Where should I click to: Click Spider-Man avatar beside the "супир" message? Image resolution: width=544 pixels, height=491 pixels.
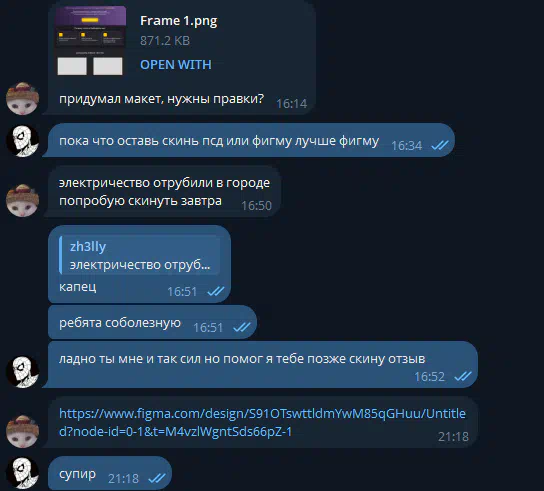(x=23, y=473)
